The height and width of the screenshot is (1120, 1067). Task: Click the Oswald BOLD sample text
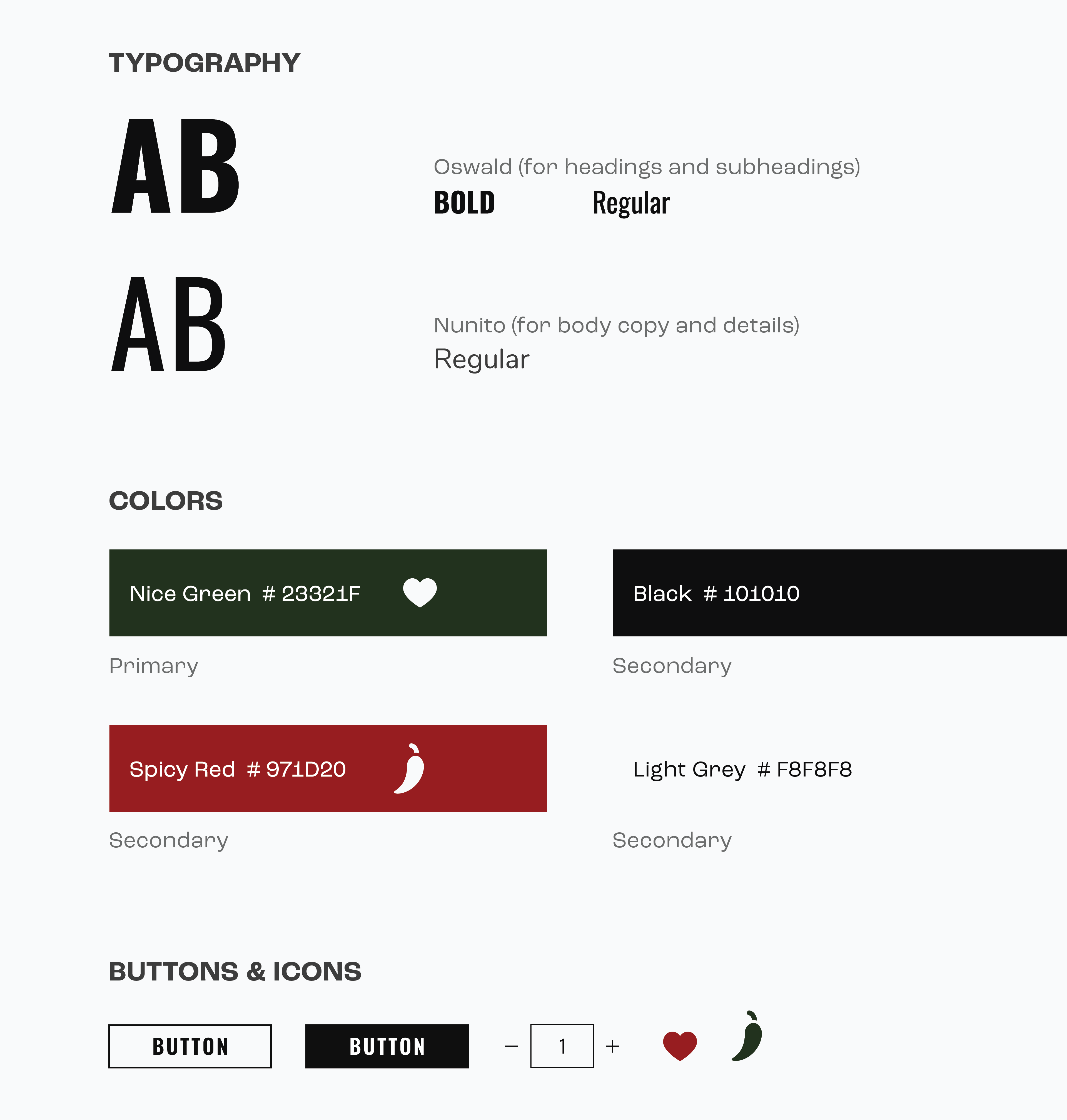coord(464,203)
